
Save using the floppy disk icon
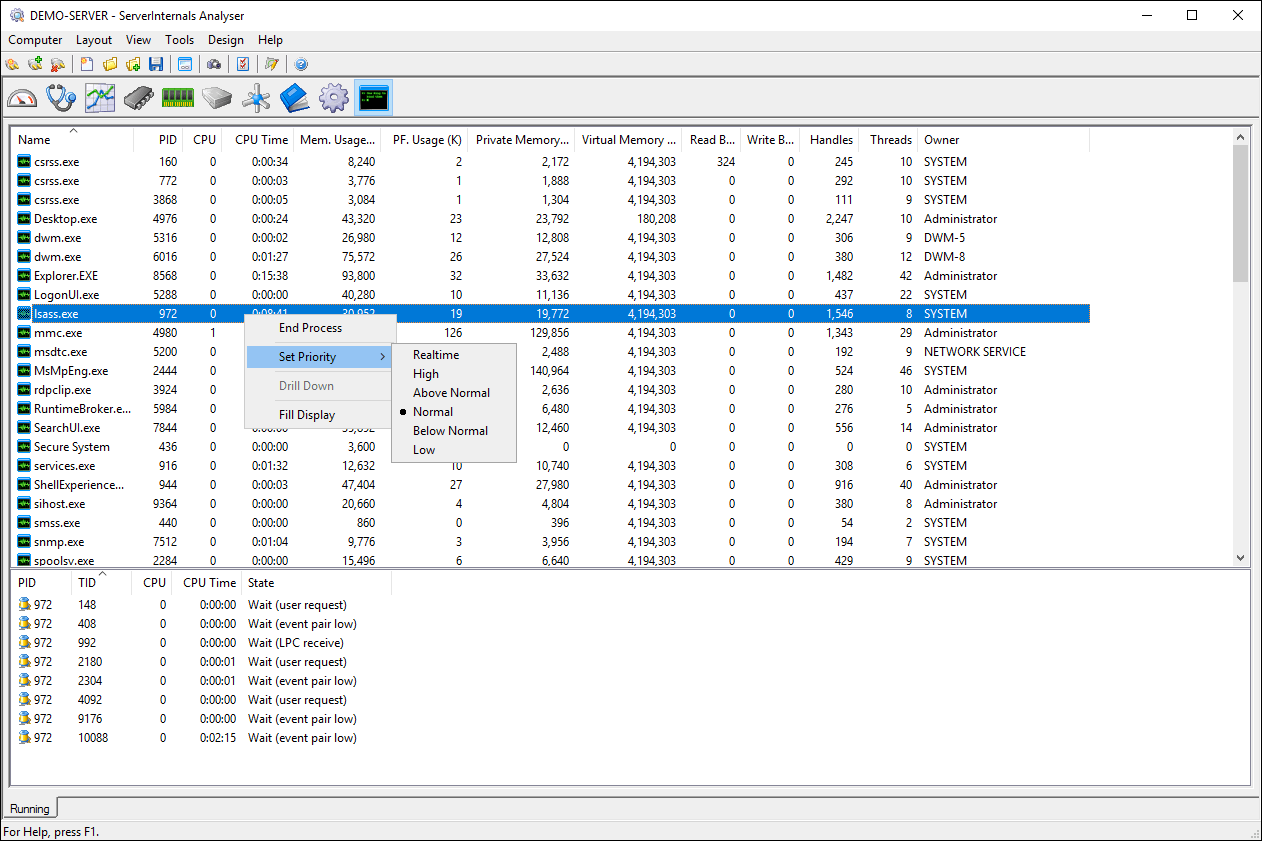[x=156, y=64]
